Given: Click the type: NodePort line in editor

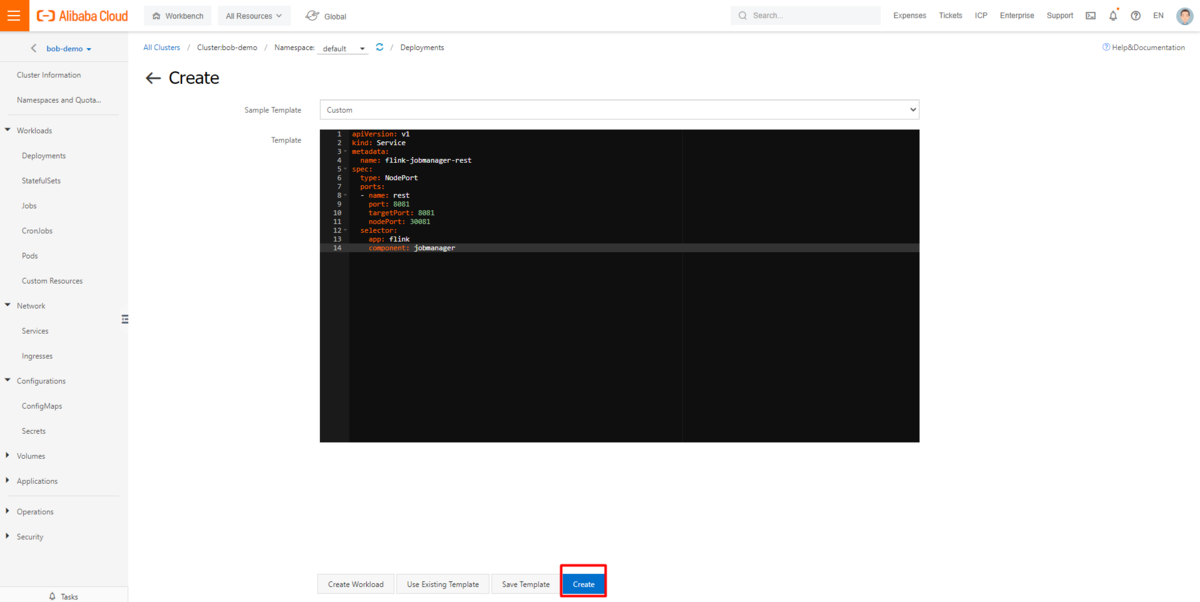Looking at the screenshot, I should pyautogui.click(x=389, y=178).
